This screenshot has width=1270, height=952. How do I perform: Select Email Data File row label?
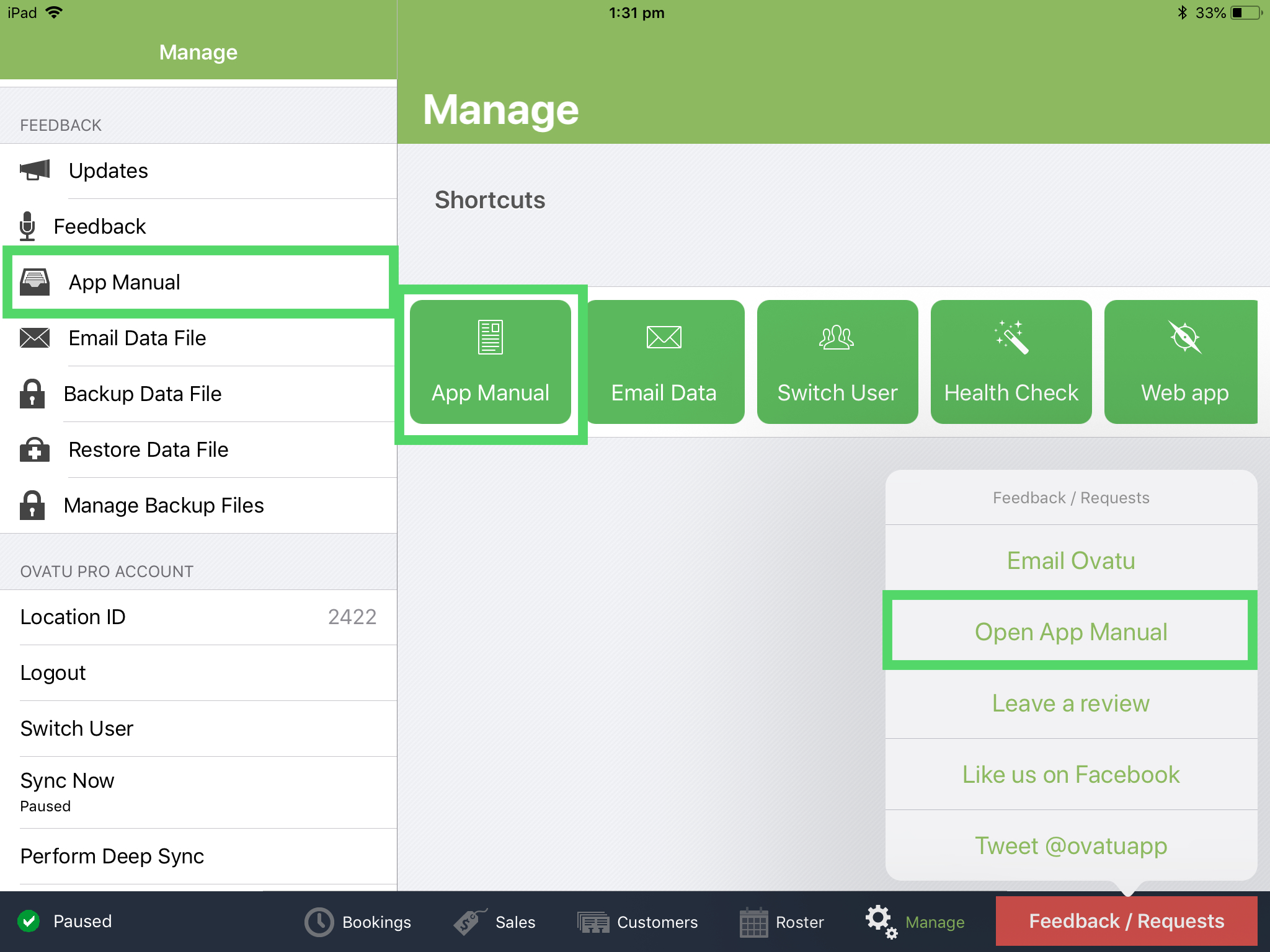pos(137,338)
